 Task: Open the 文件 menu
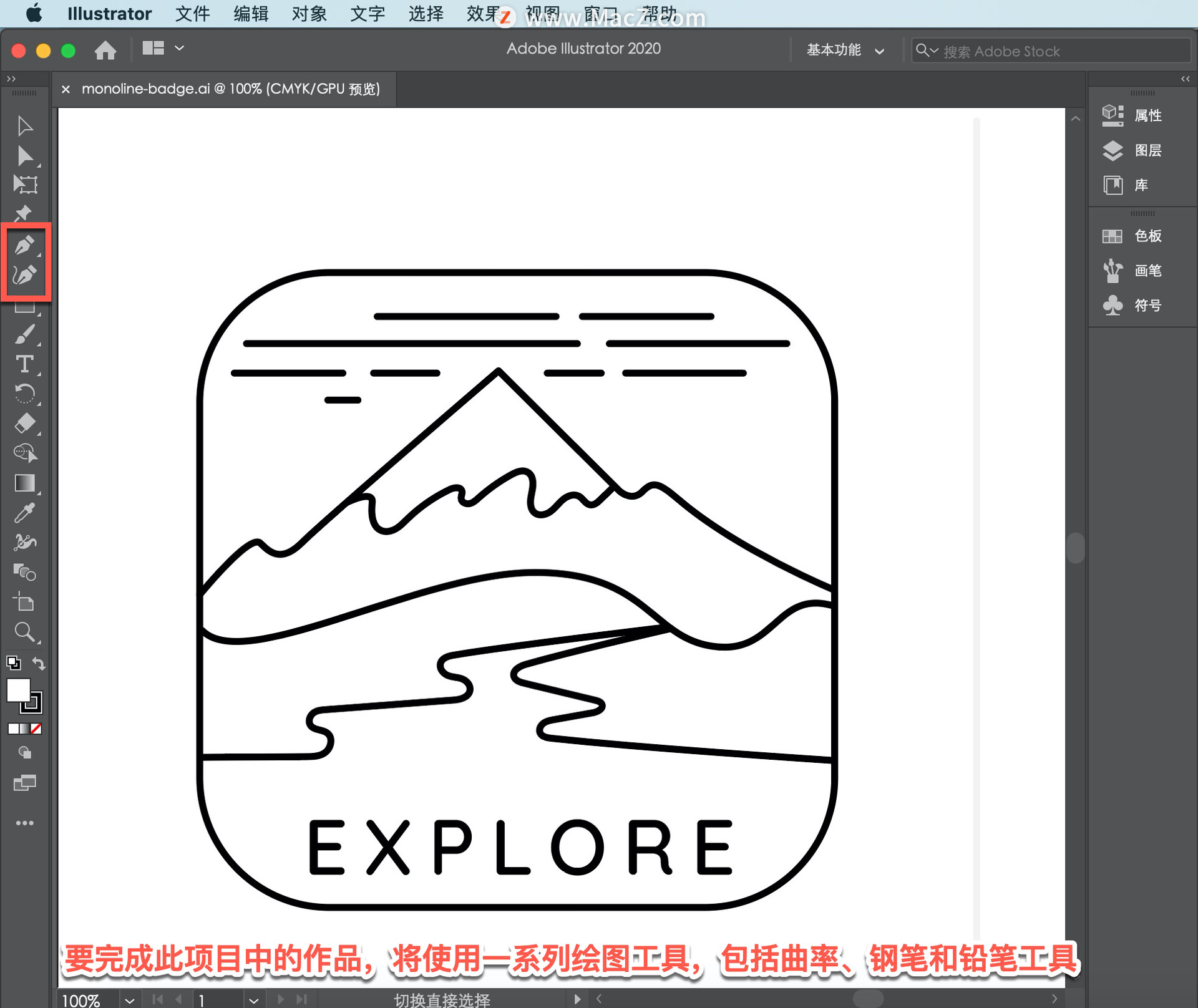(x=192, y=14)
